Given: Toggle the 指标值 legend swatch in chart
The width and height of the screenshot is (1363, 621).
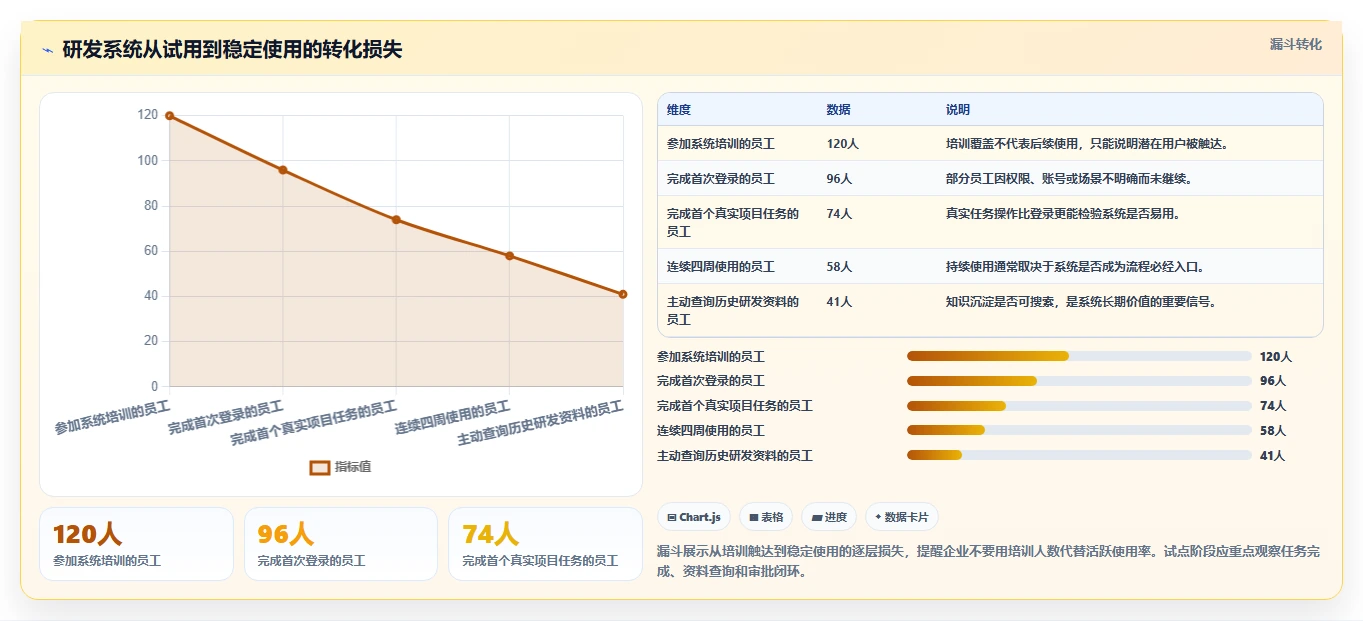Looking at the screenshot, I should pyautogui.click(x=320, y=467).
